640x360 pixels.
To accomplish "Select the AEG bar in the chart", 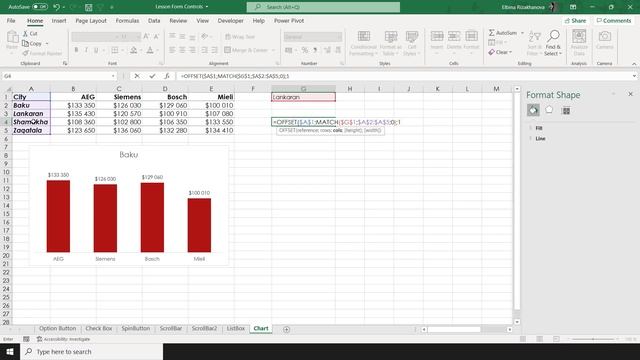I will coord(58,216).
